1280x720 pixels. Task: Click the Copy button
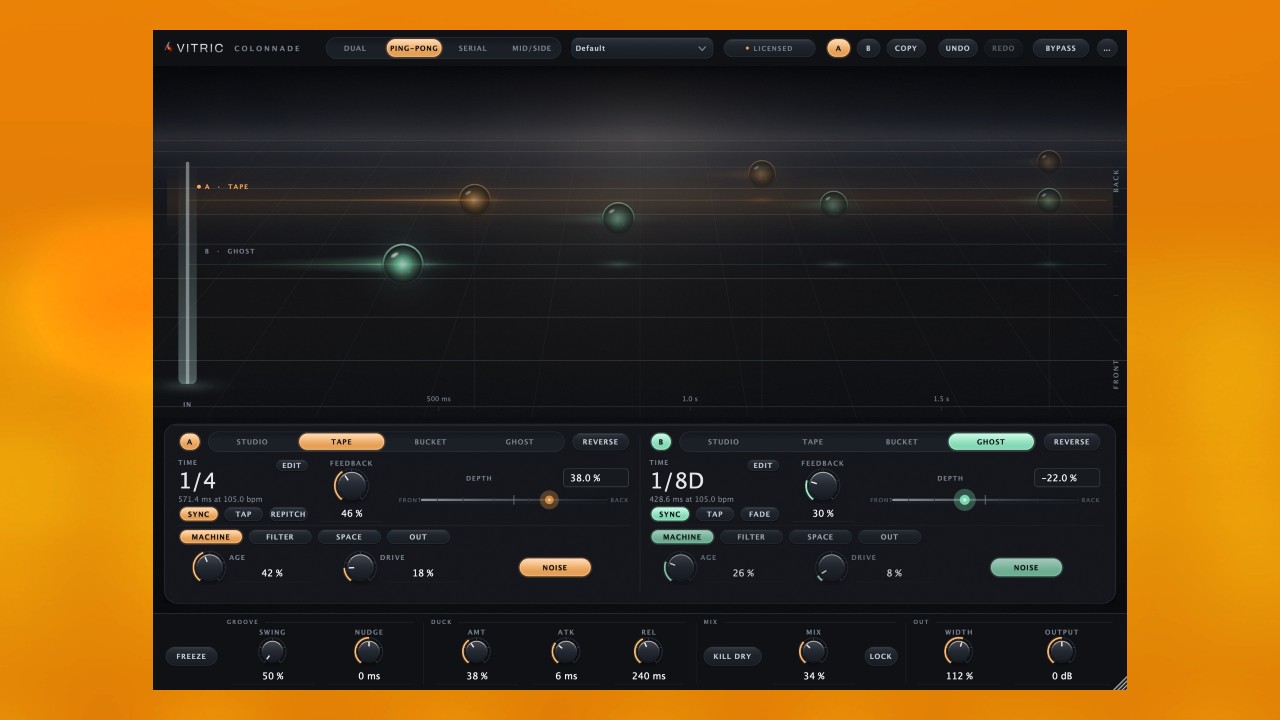click(906, 48)
